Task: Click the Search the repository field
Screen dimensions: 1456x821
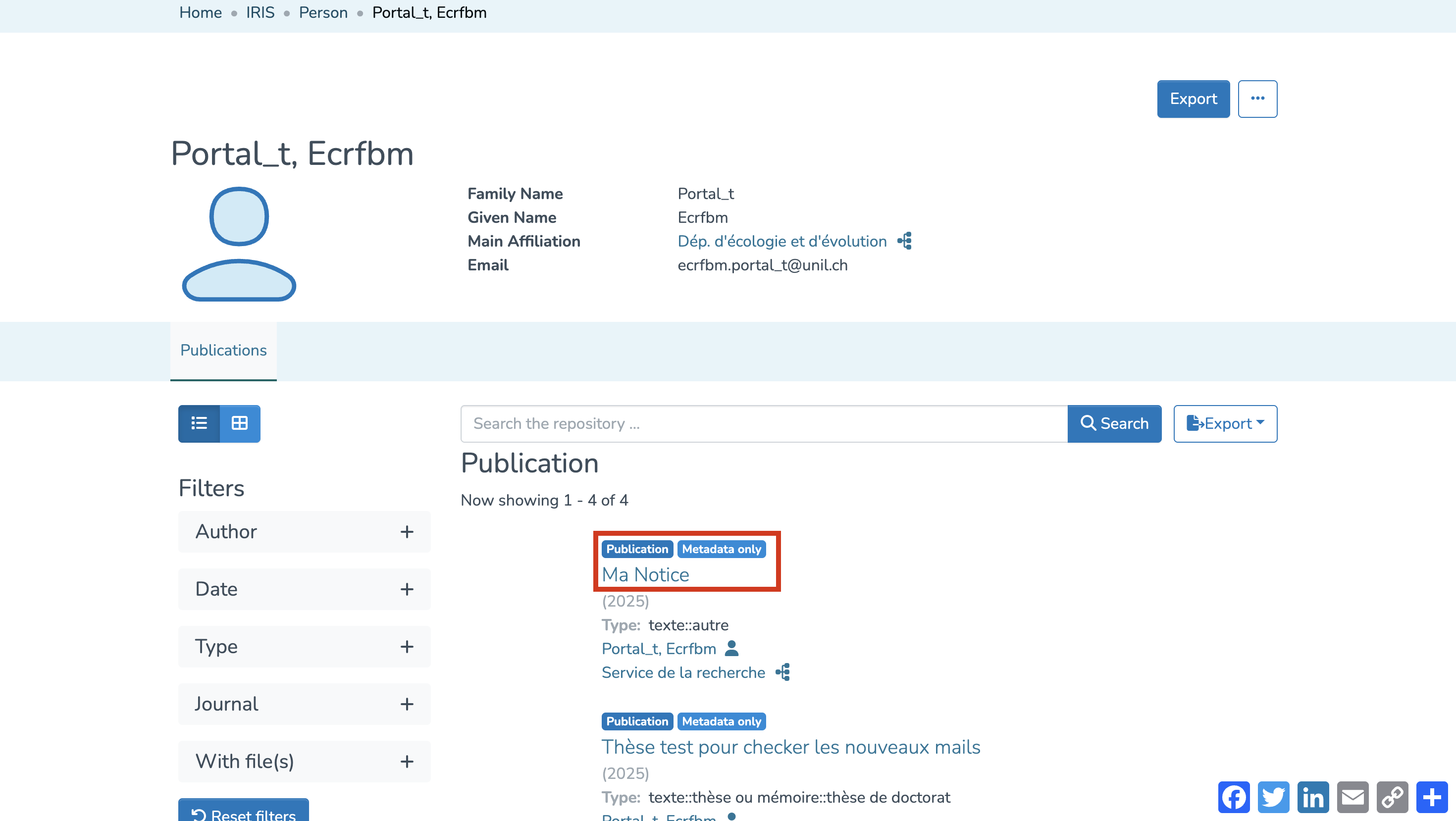Action: [764, 423]
